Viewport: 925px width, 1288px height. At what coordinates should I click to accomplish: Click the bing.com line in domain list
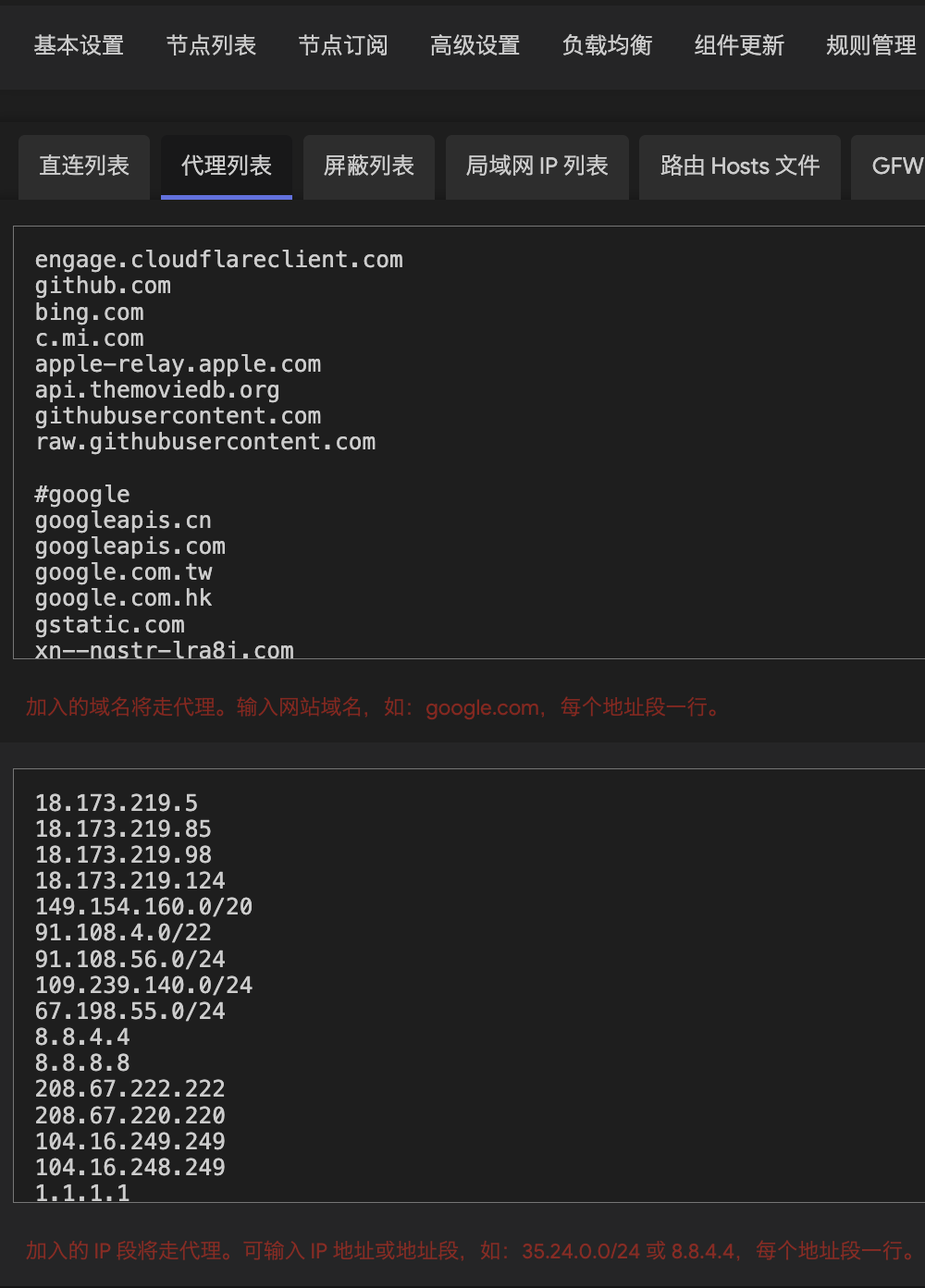click(90, 313)
